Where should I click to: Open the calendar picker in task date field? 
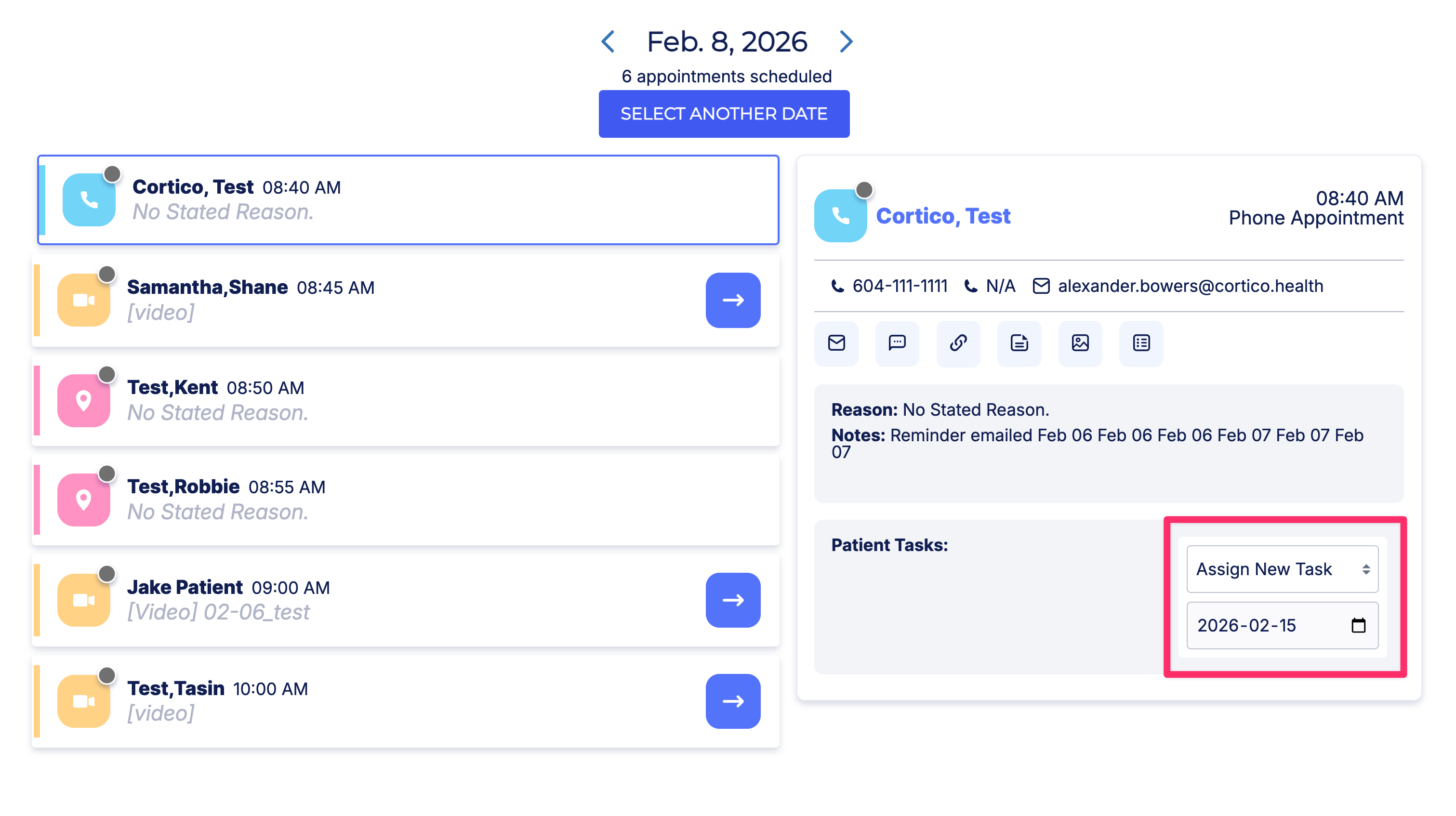[1358, 625]
